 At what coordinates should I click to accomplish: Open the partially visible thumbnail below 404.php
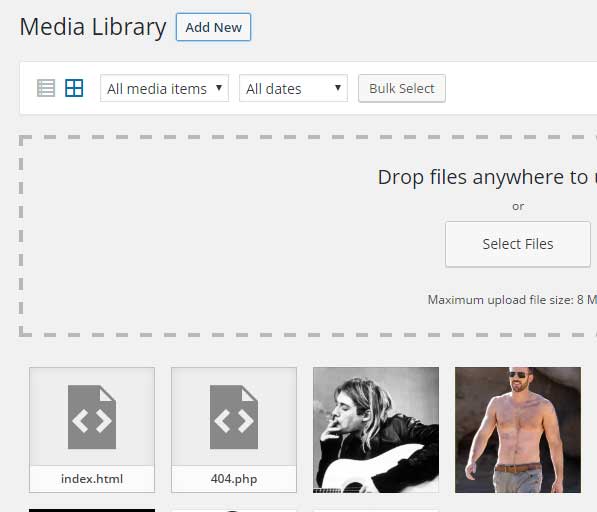point(234,510)
